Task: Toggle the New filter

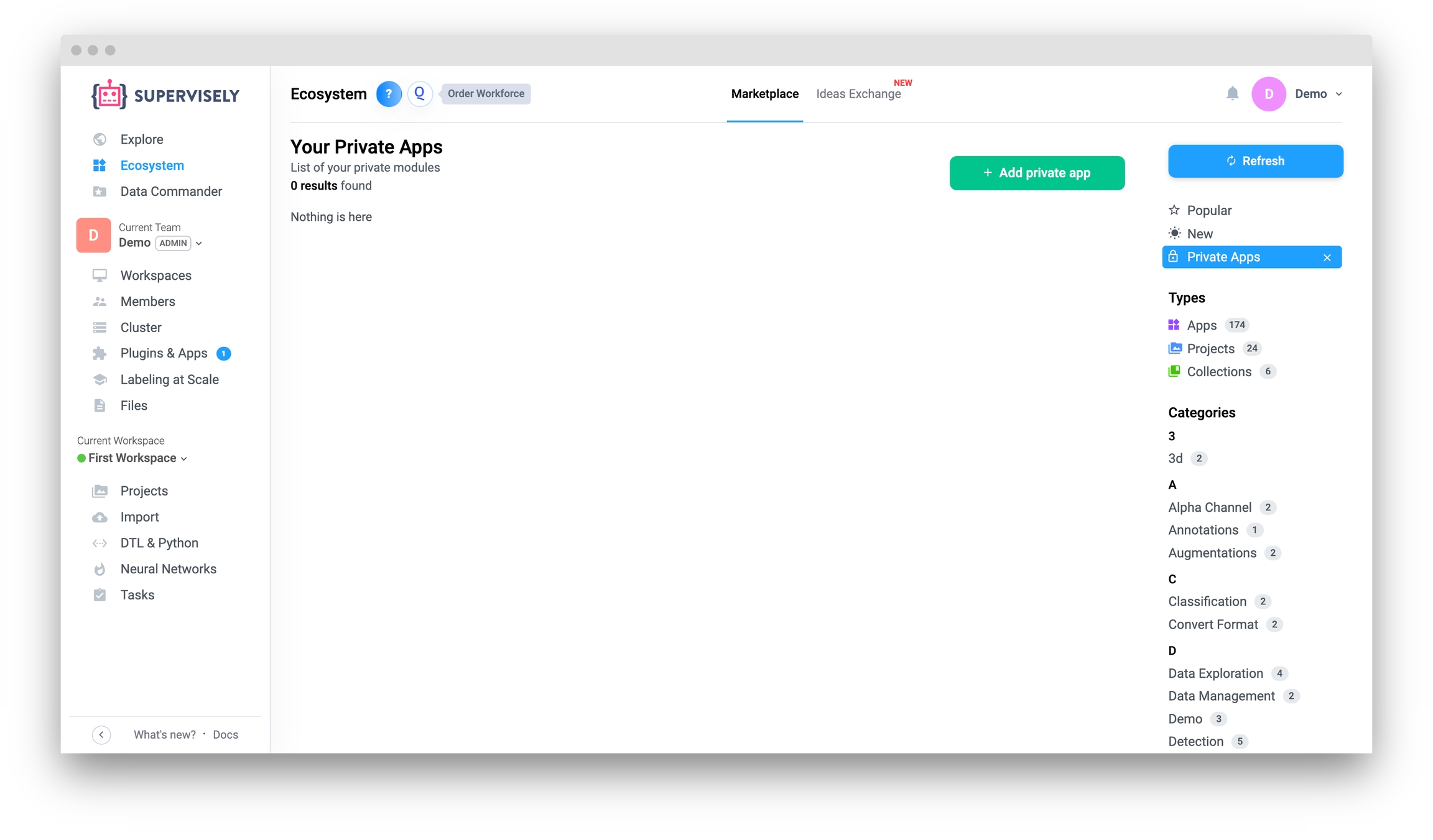Action: 1199,234
